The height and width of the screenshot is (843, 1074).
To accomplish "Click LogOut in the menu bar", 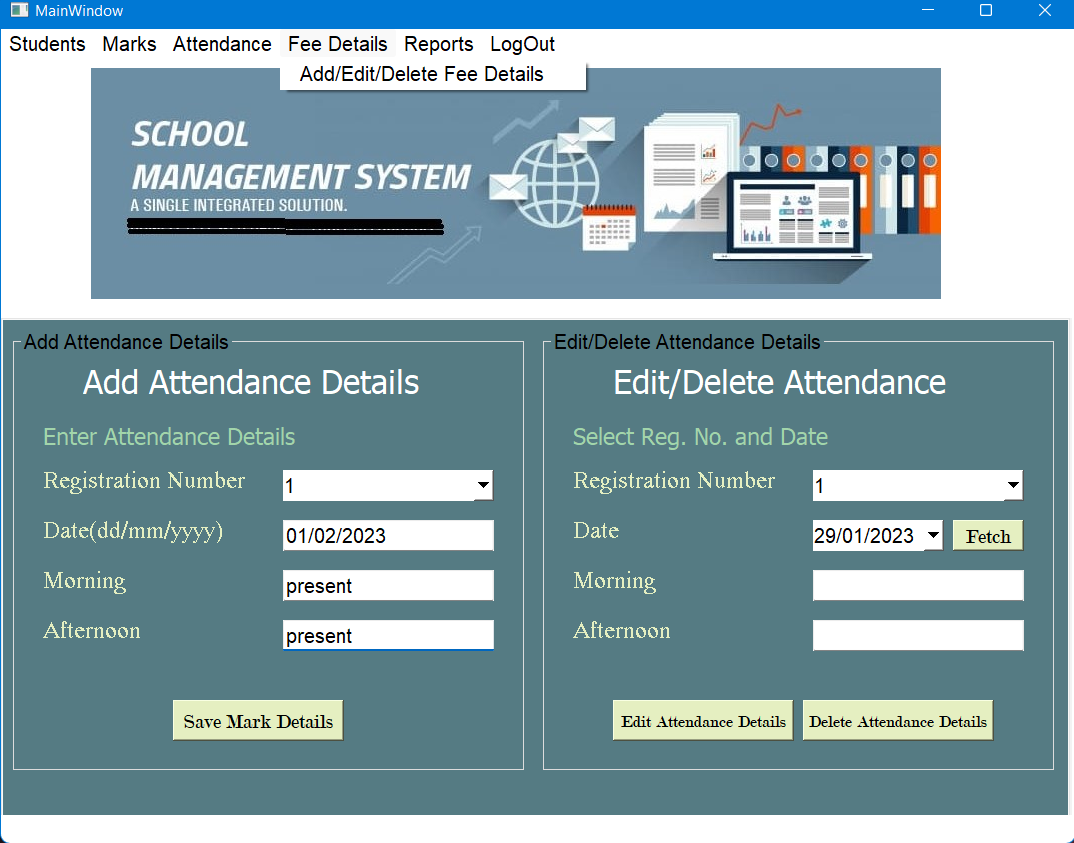I will pyautogui.click(x=521, y=44).
